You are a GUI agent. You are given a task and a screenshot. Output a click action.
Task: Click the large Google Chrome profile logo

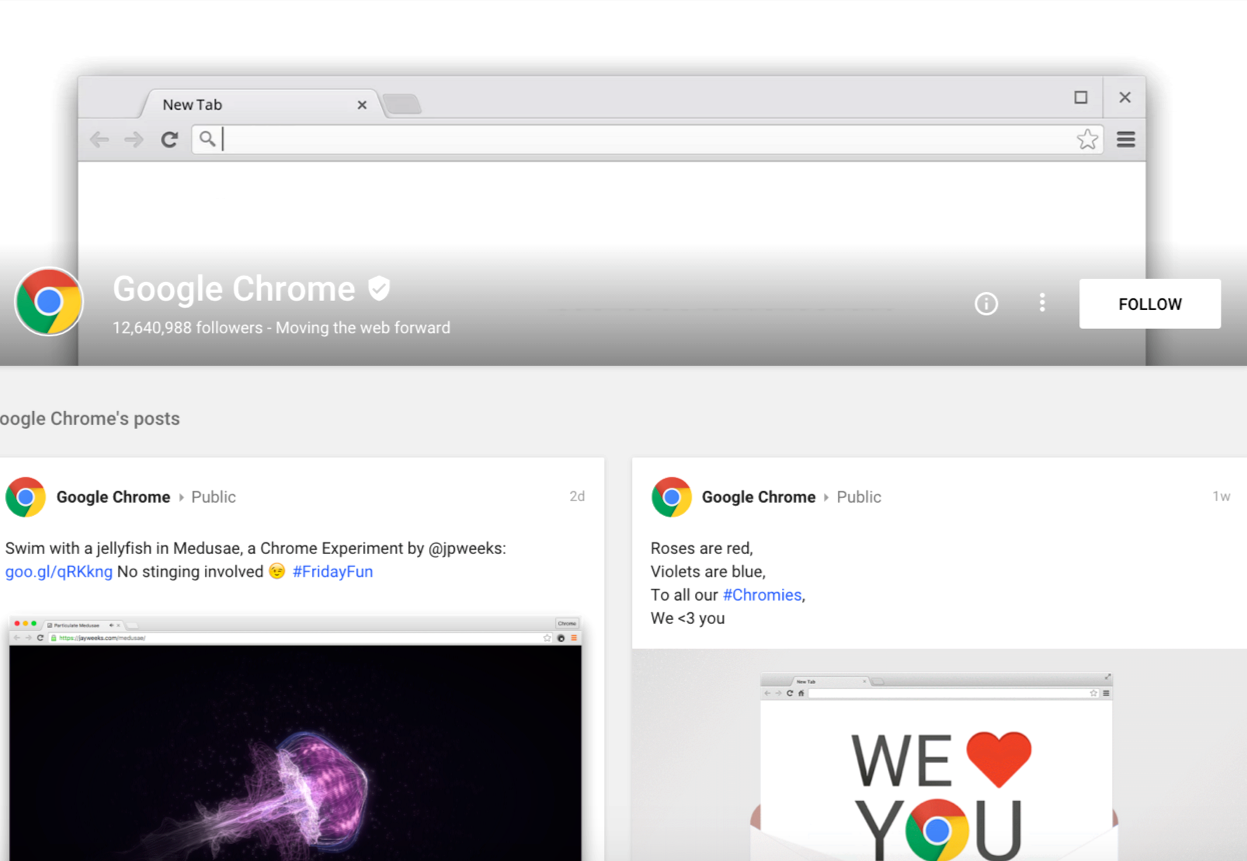(x=49, y=301)
